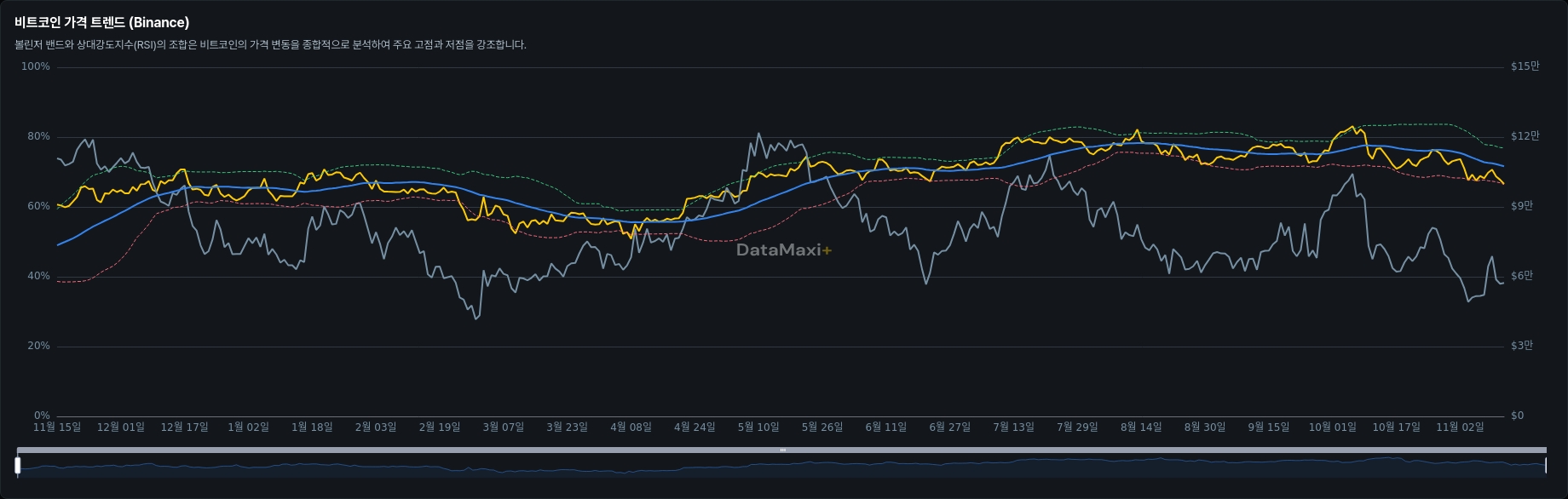Click the left handle of range slider
Image resolution: width=1568 pixels, height=499 pixels.
(x=18, y=465)
